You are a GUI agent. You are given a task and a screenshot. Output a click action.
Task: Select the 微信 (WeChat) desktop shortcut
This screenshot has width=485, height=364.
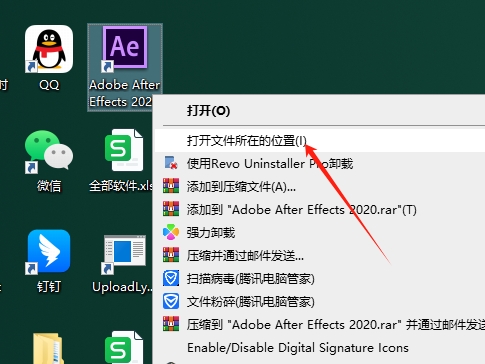(49, 151)
